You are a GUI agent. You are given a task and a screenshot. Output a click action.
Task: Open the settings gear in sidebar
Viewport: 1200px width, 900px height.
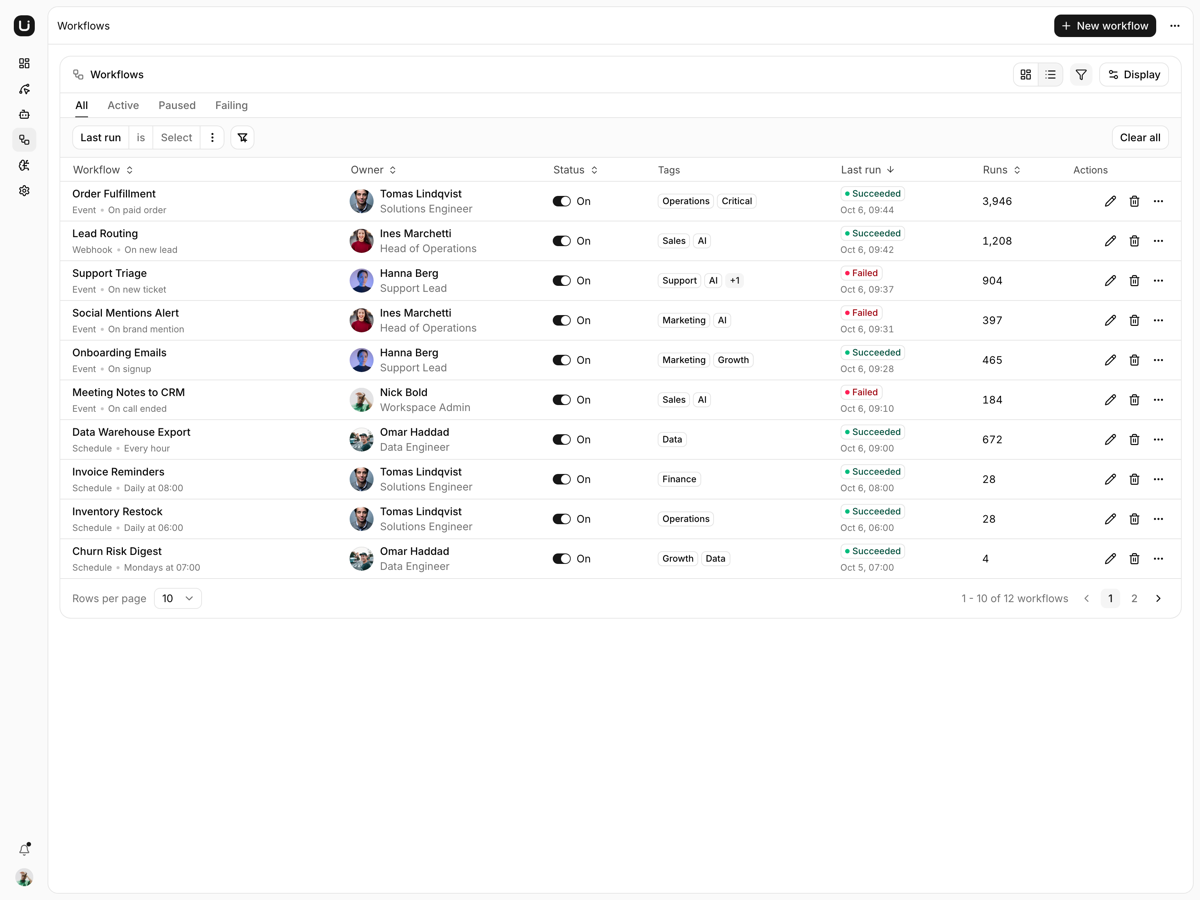click(x=24, y=190)
